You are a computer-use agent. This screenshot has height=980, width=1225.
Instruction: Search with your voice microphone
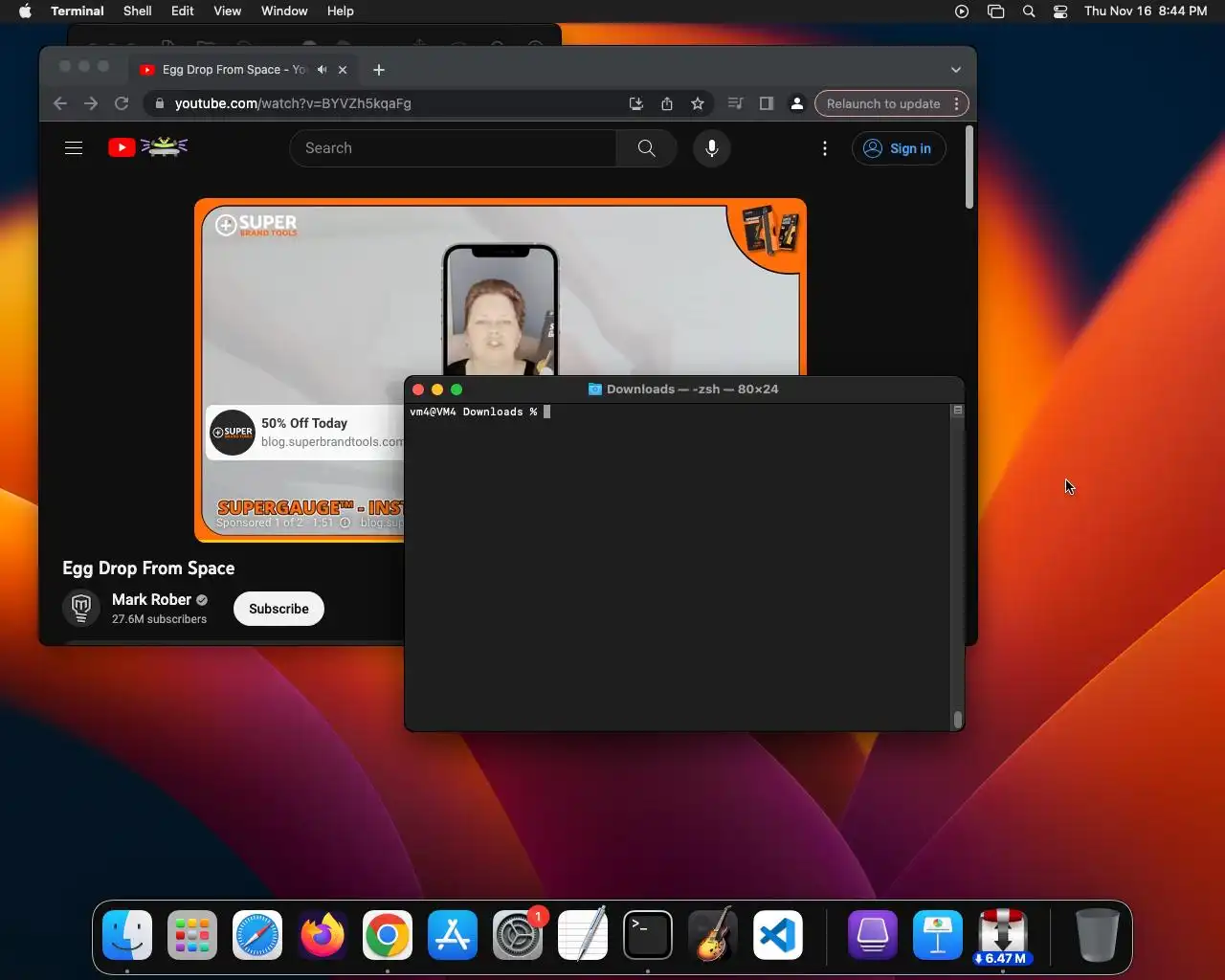tap(711, 148)
